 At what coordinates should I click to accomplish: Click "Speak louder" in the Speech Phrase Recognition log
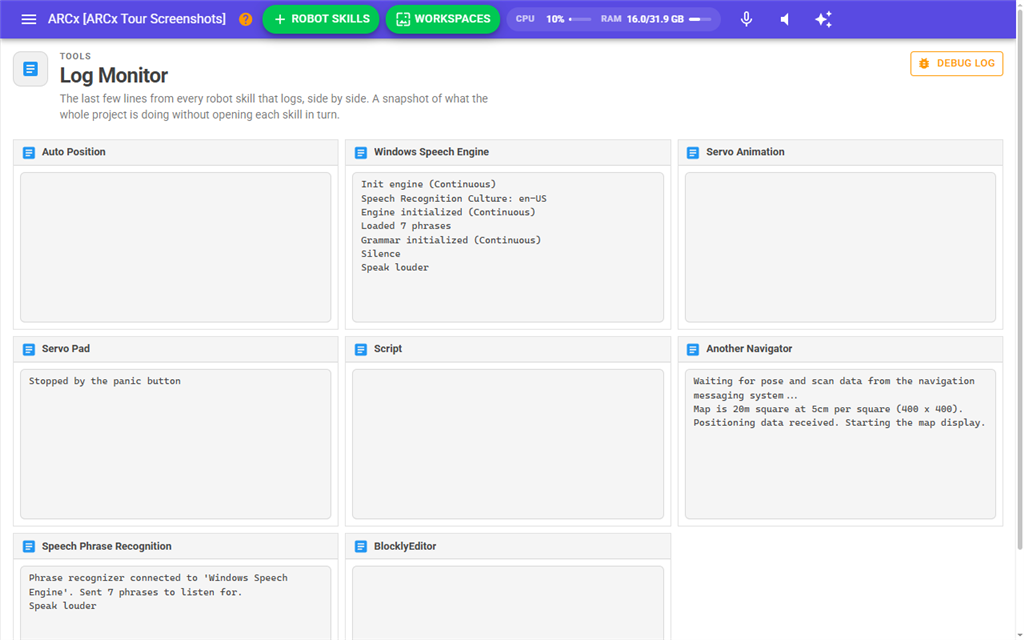[63, 606]
